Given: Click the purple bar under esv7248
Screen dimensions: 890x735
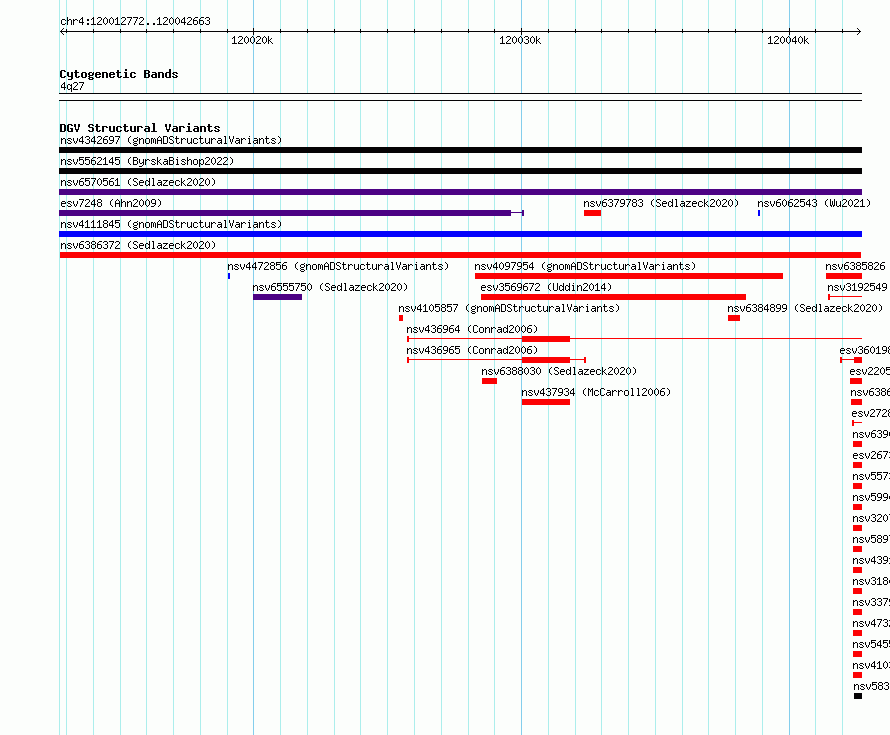Looking at the screenshot, I should [285, 213].
